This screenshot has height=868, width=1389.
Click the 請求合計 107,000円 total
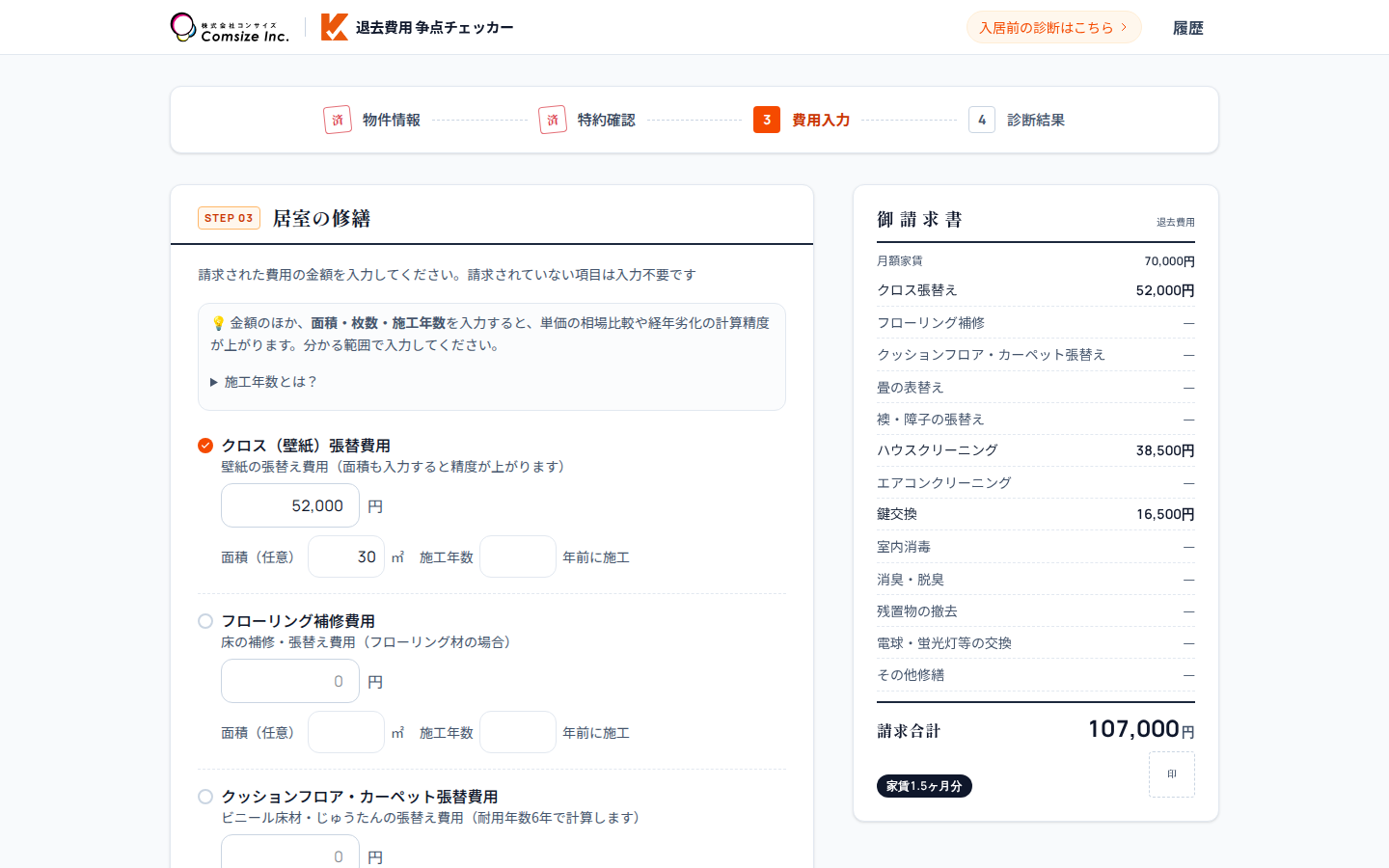(x=1036, y=729)
